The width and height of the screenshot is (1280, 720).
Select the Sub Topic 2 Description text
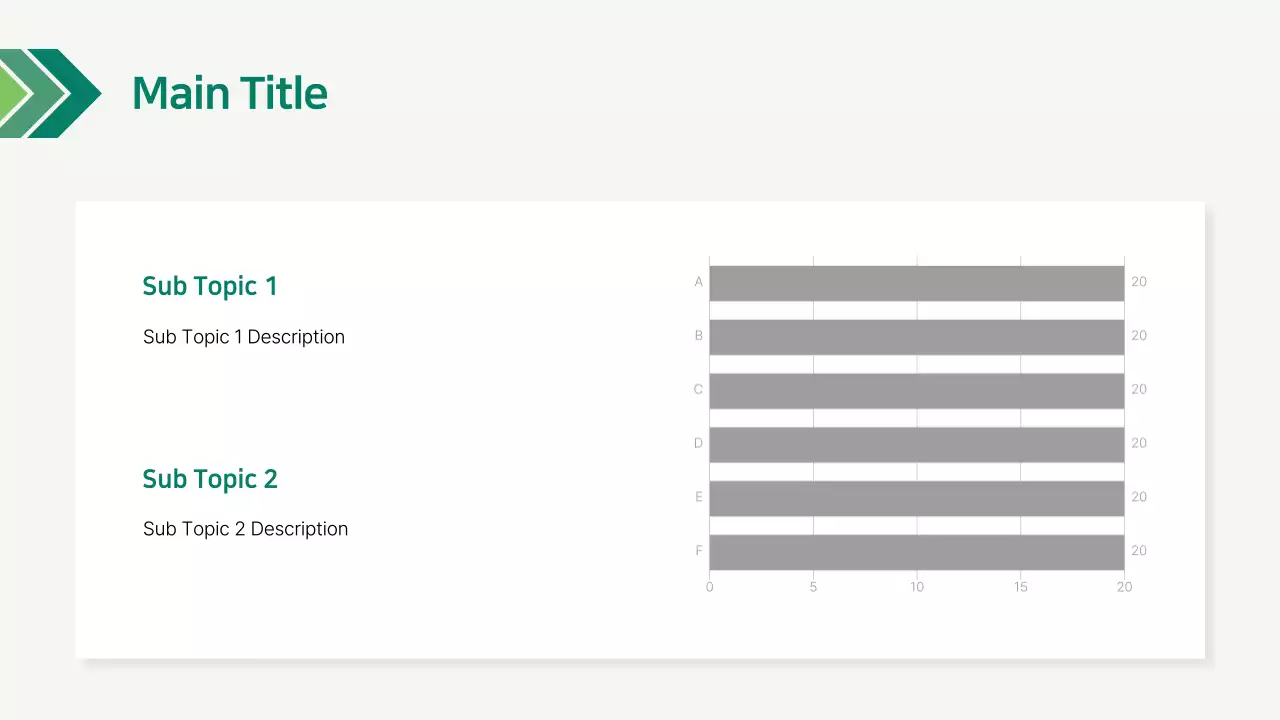[x=246, y=529]
